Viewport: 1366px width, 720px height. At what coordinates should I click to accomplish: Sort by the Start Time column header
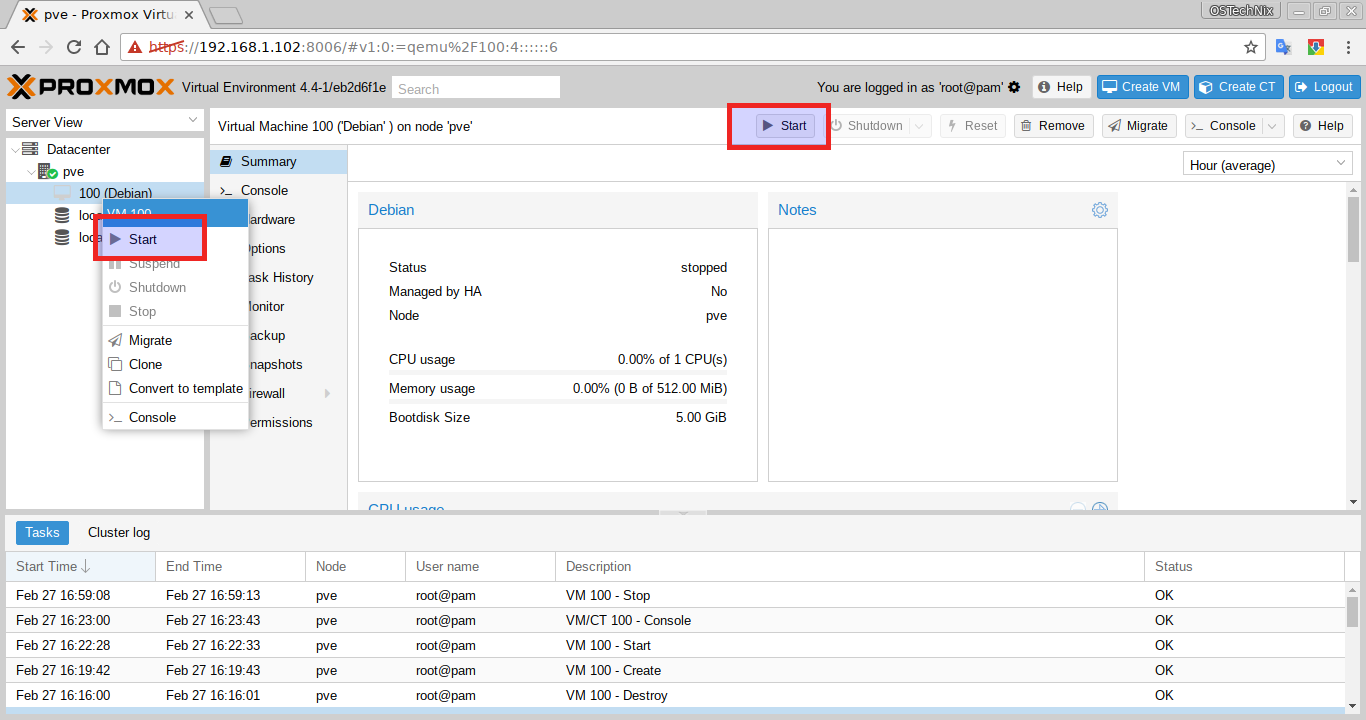point(80,566)
